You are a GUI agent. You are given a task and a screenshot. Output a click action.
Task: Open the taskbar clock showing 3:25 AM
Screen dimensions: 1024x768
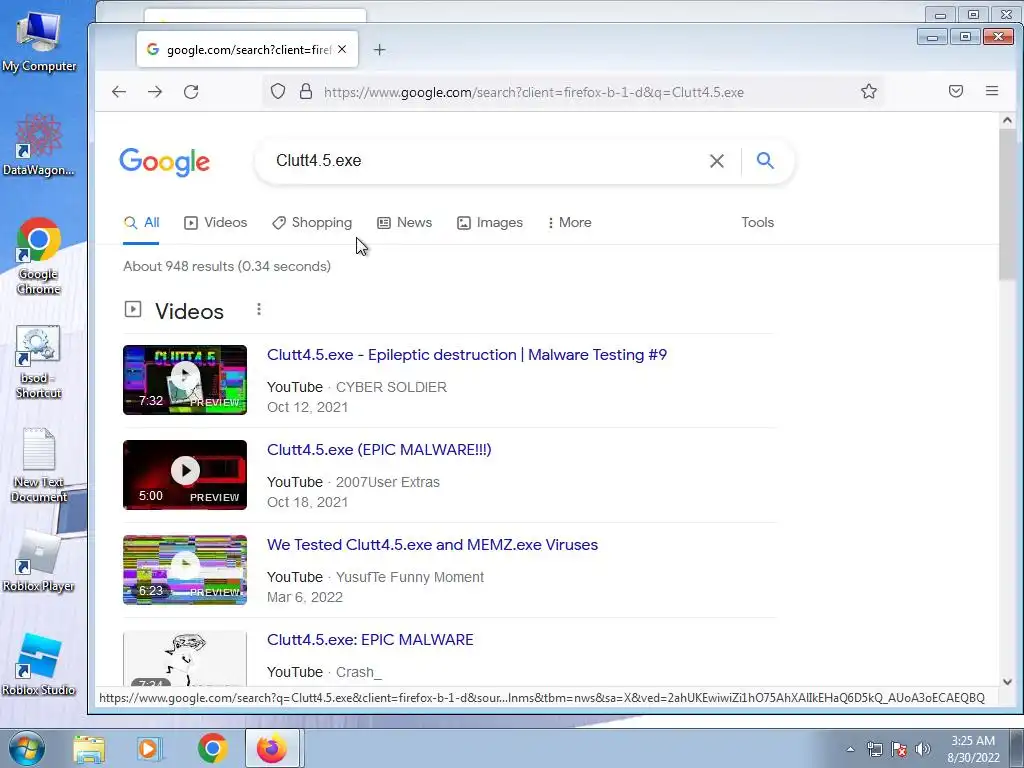pyautogui.click(x=973, y=749)
